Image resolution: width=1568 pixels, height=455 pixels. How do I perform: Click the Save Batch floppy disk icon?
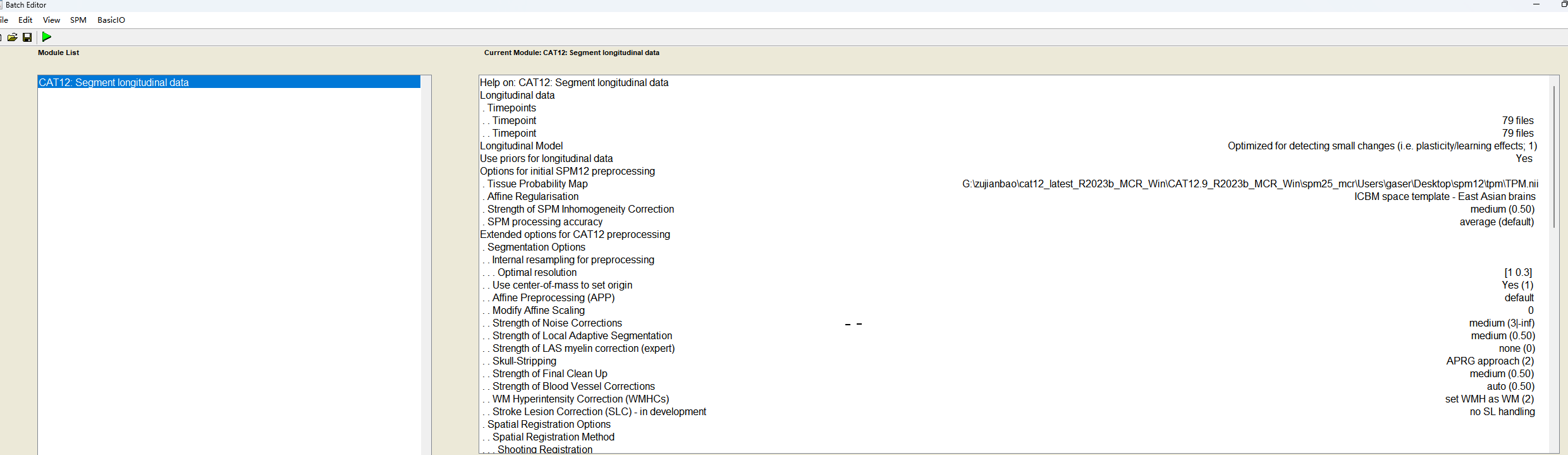coord(27,37)
